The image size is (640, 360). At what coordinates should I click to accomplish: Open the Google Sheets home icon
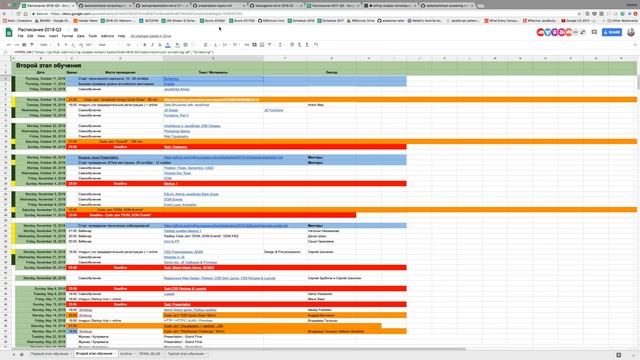(9, 33)
